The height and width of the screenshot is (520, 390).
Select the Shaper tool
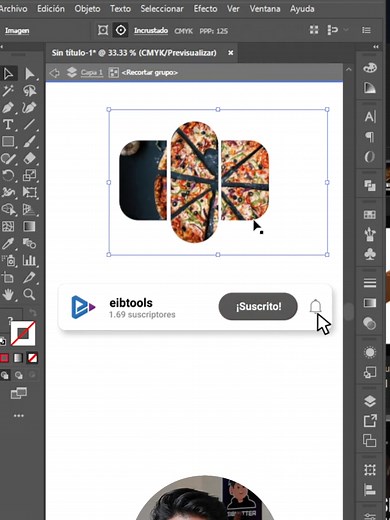tap(8, 159)
